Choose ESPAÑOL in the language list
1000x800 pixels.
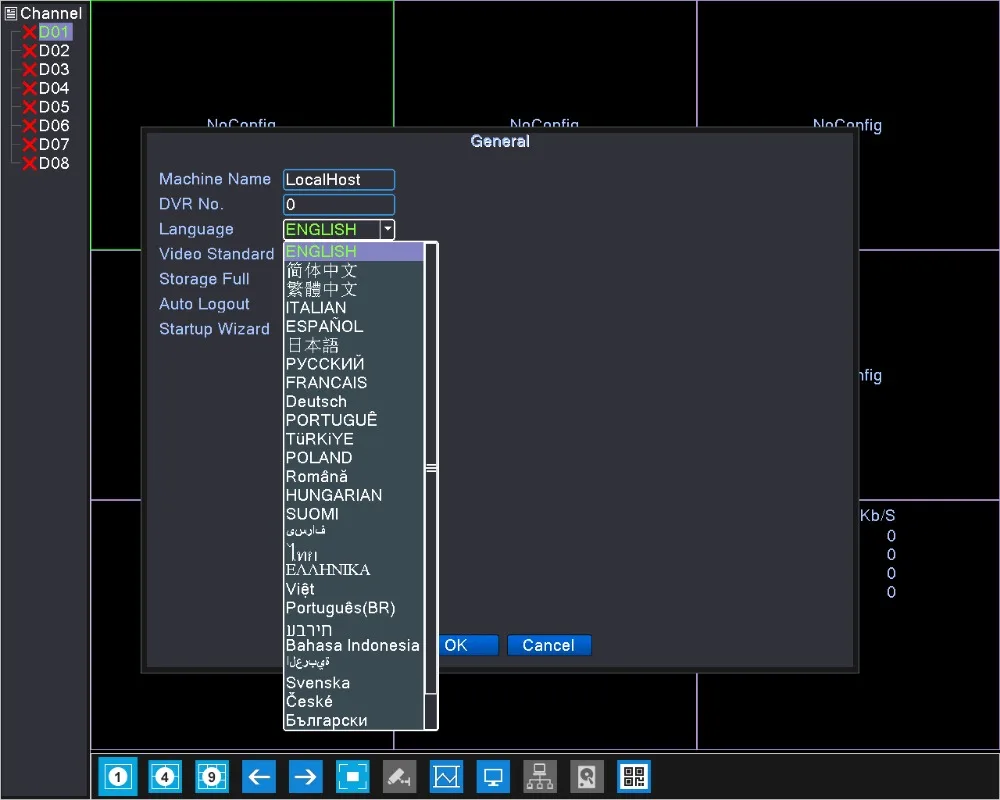tap(353, 327)
